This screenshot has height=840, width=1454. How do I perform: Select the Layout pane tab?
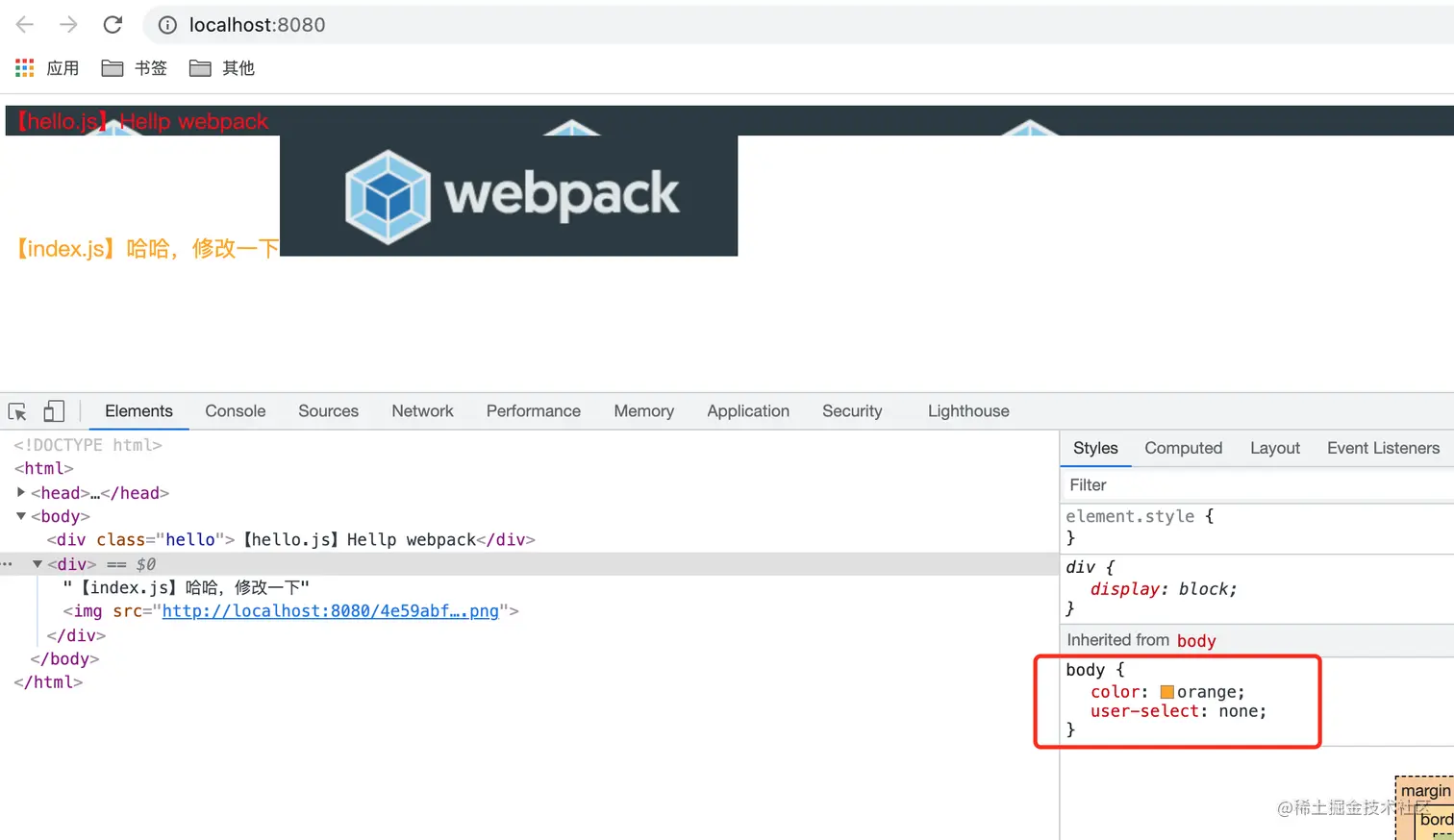click(x=1274, y=448)
